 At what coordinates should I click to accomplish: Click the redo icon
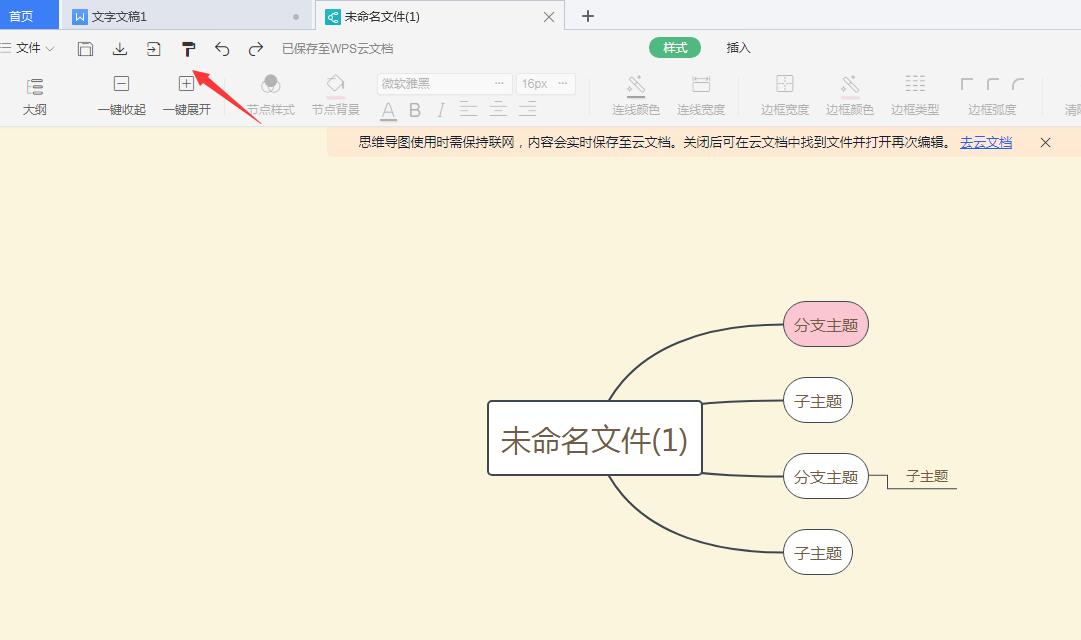pos(254,48)
